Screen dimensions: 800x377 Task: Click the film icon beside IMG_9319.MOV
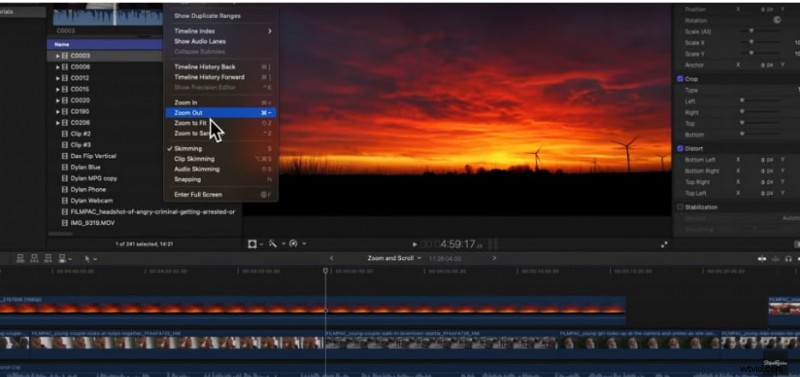pos(65,223)
